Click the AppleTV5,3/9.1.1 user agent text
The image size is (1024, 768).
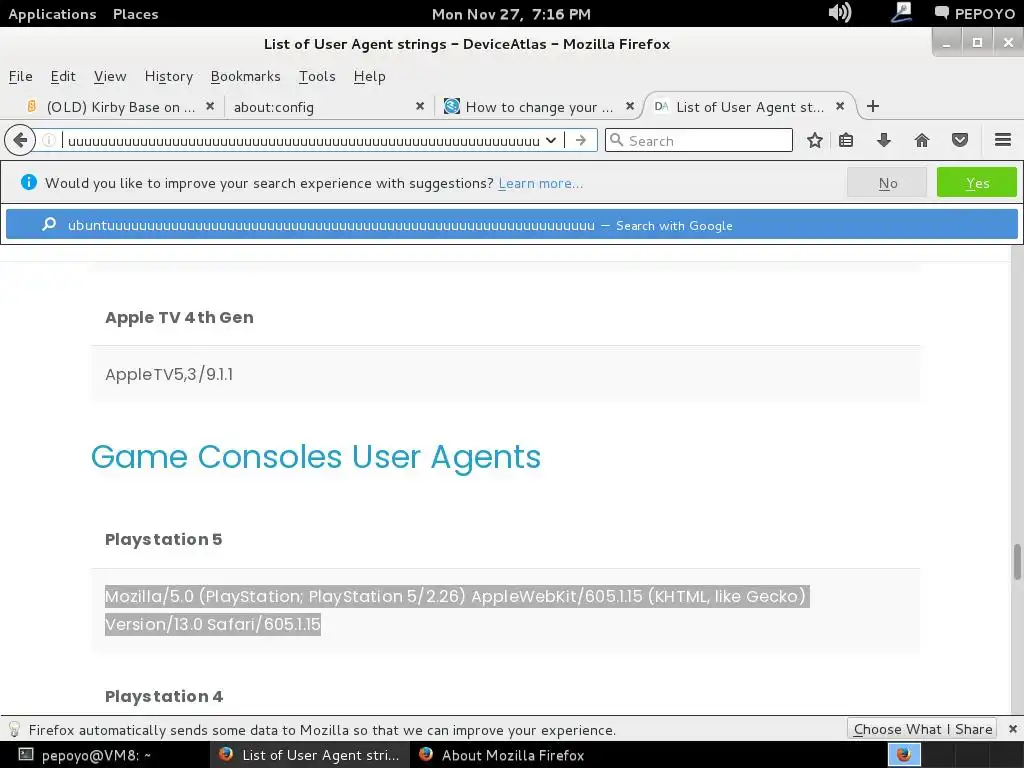(x=168, y=374)
